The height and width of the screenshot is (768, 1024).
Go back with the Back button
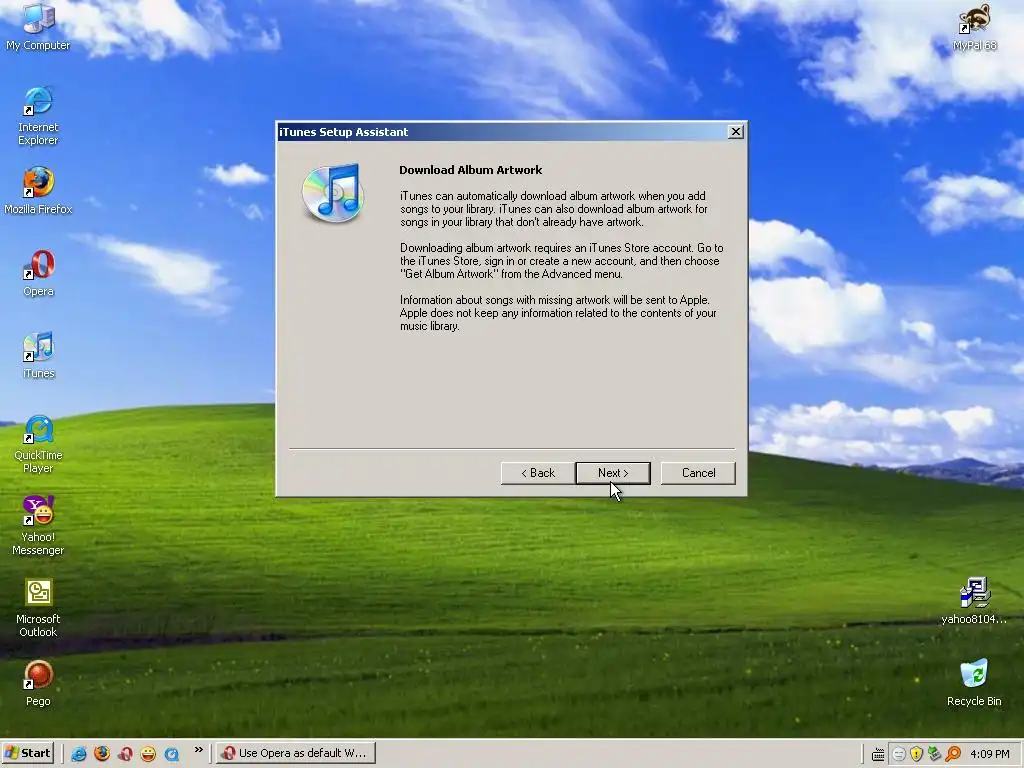pyautogui.click(x=537, y=473)
